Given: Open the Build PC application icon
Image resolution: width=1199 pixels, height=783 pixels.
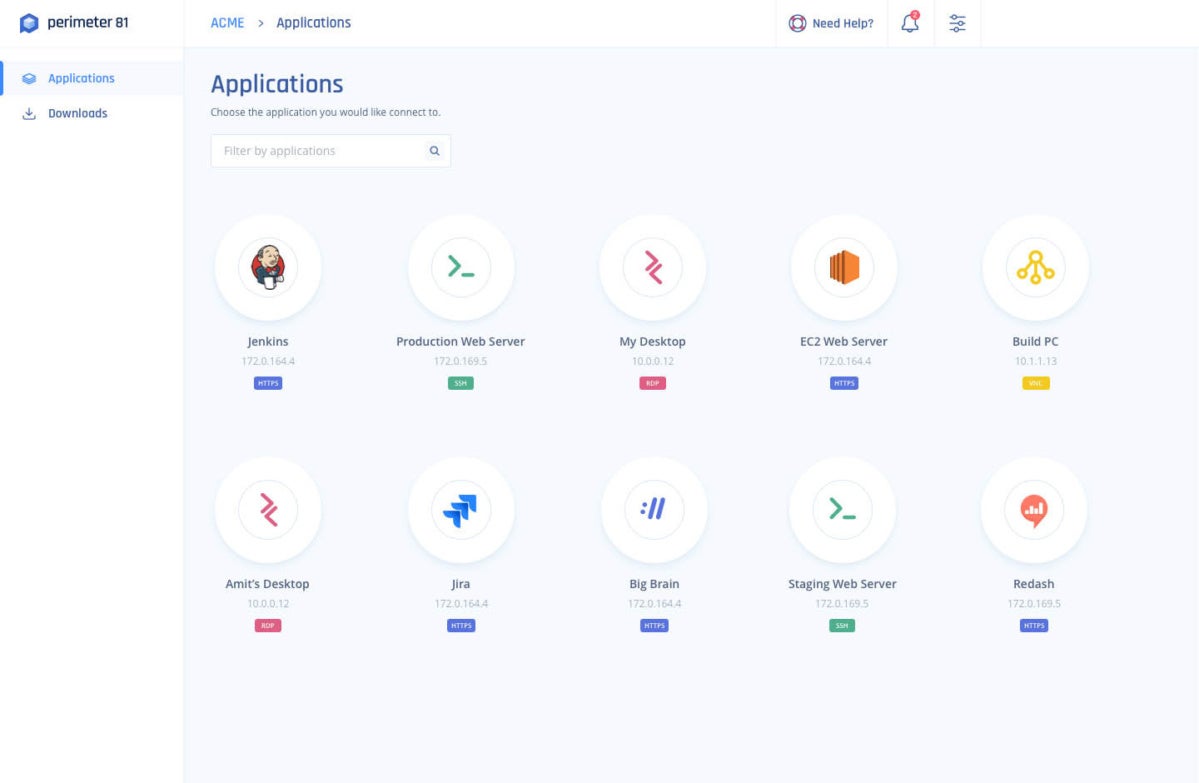Looking at the screenshot, I should [1035, 268].
